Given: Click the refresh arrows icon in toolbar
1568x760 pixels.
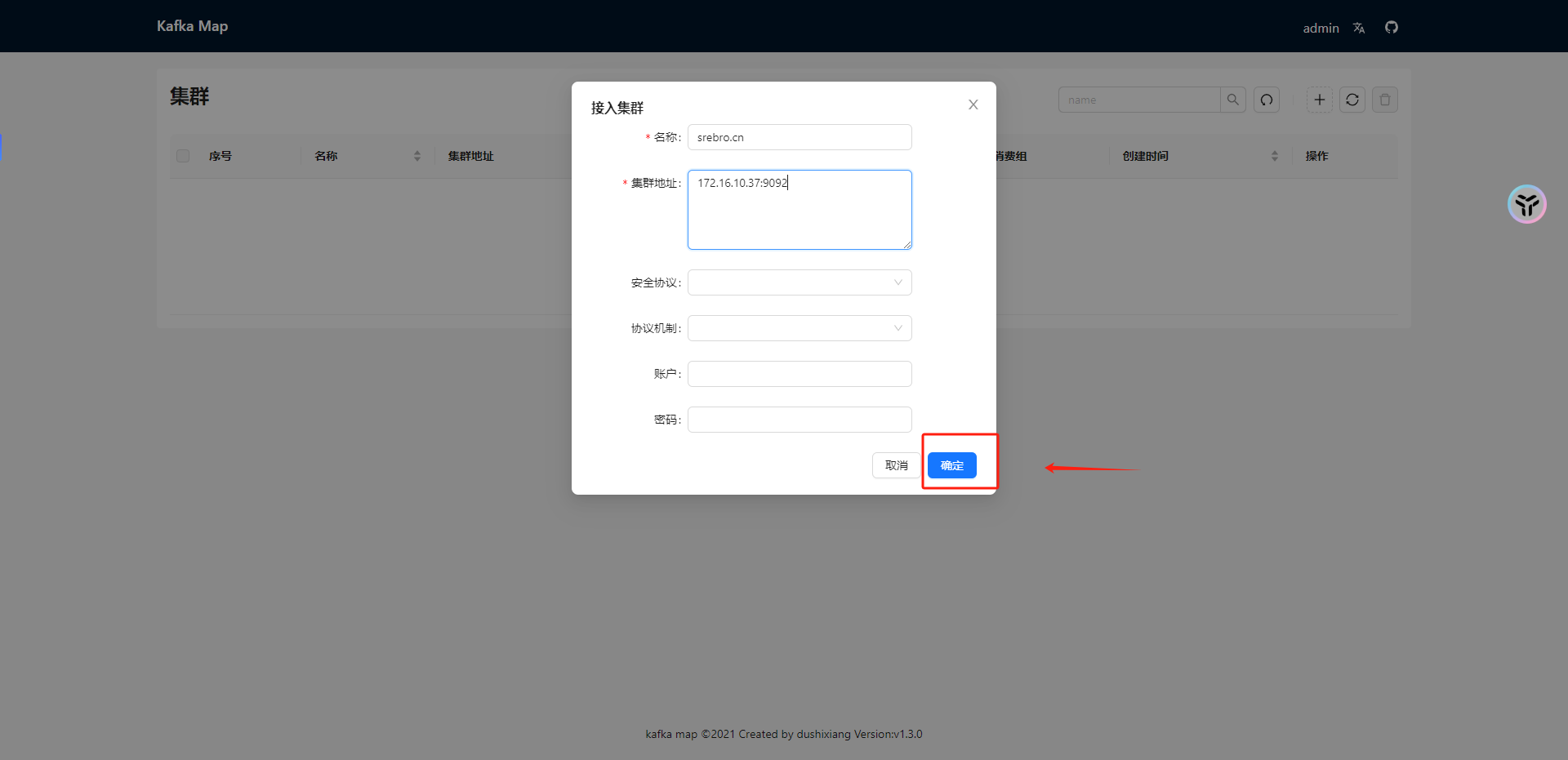Looking at the screenshot, I should click(1352, 100).
